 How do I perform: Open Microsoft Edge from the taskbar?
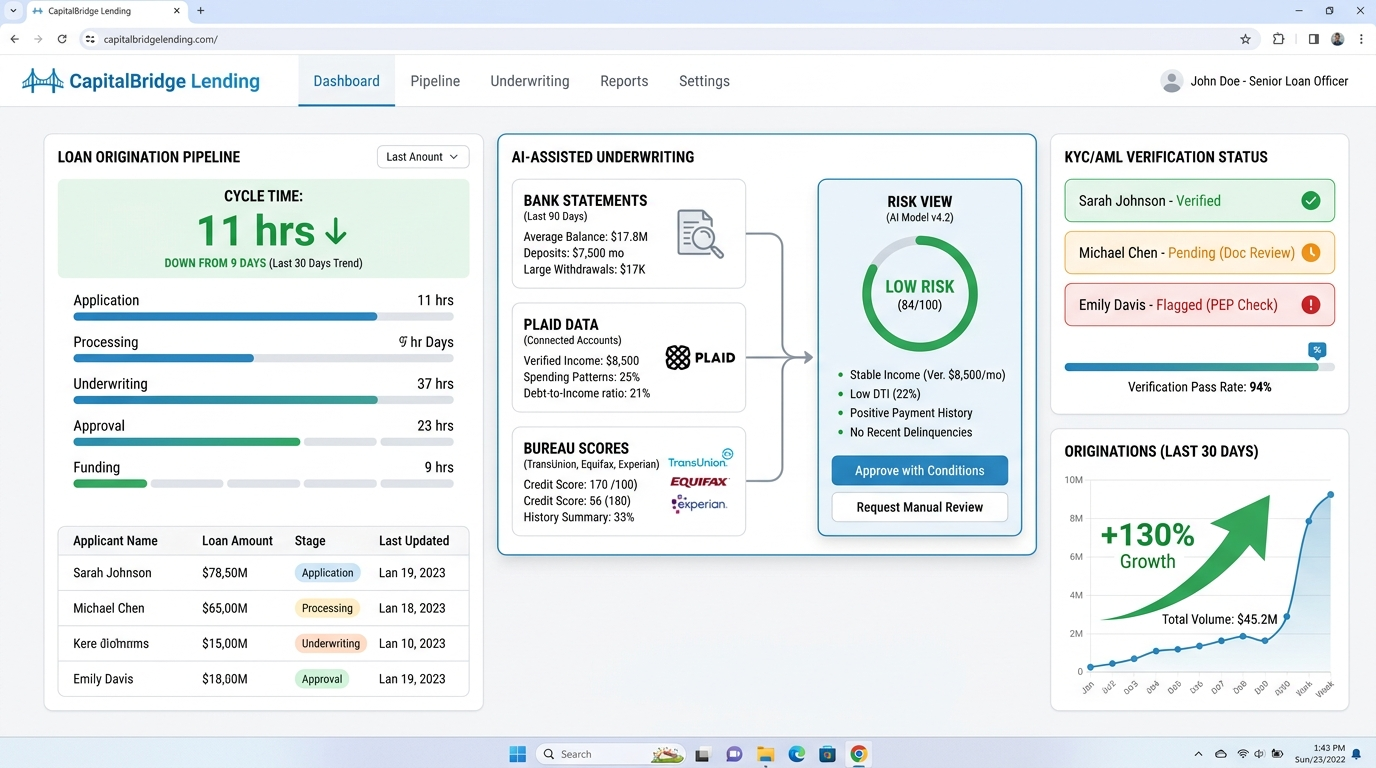(796, 754)
